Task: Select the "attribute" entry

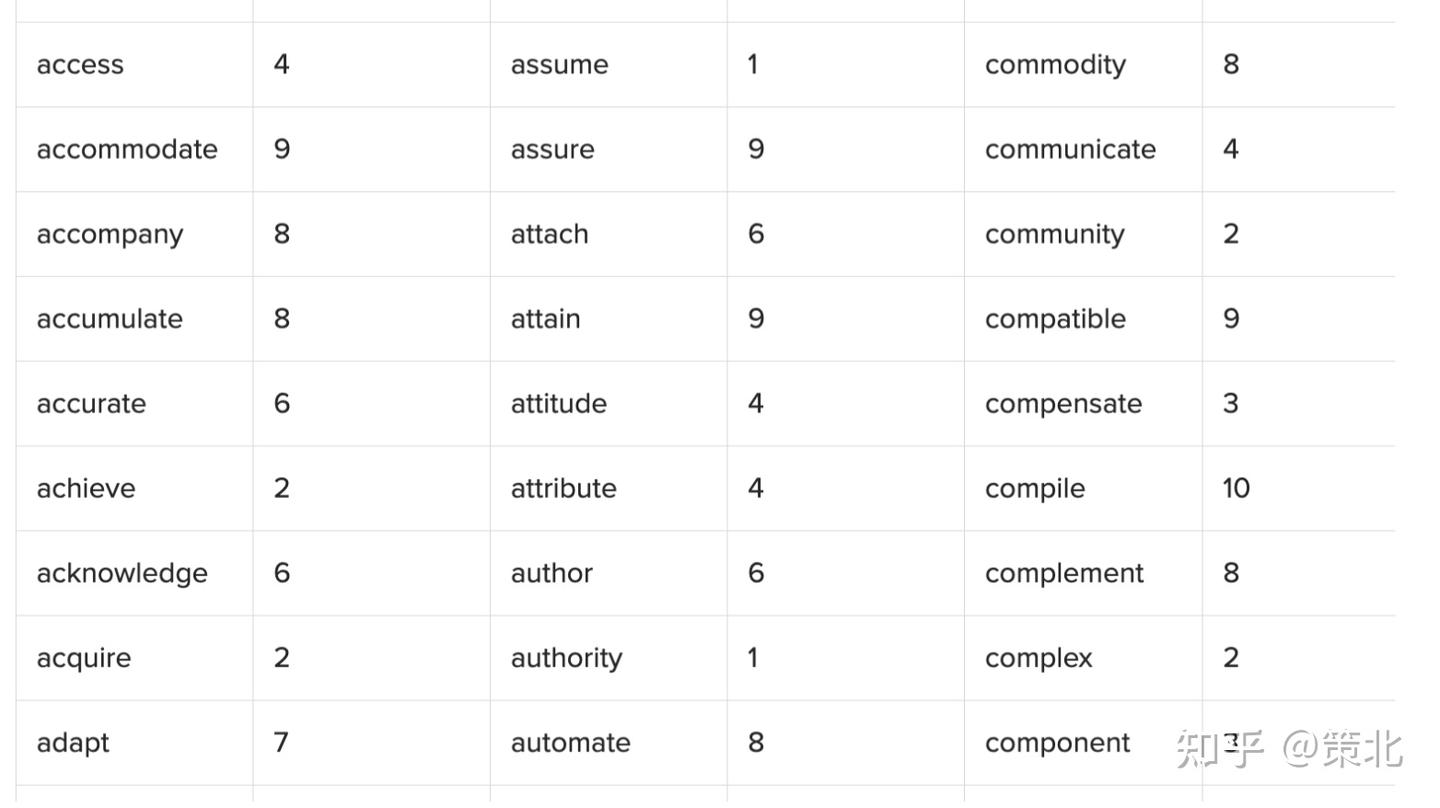Action: point(563,489)
